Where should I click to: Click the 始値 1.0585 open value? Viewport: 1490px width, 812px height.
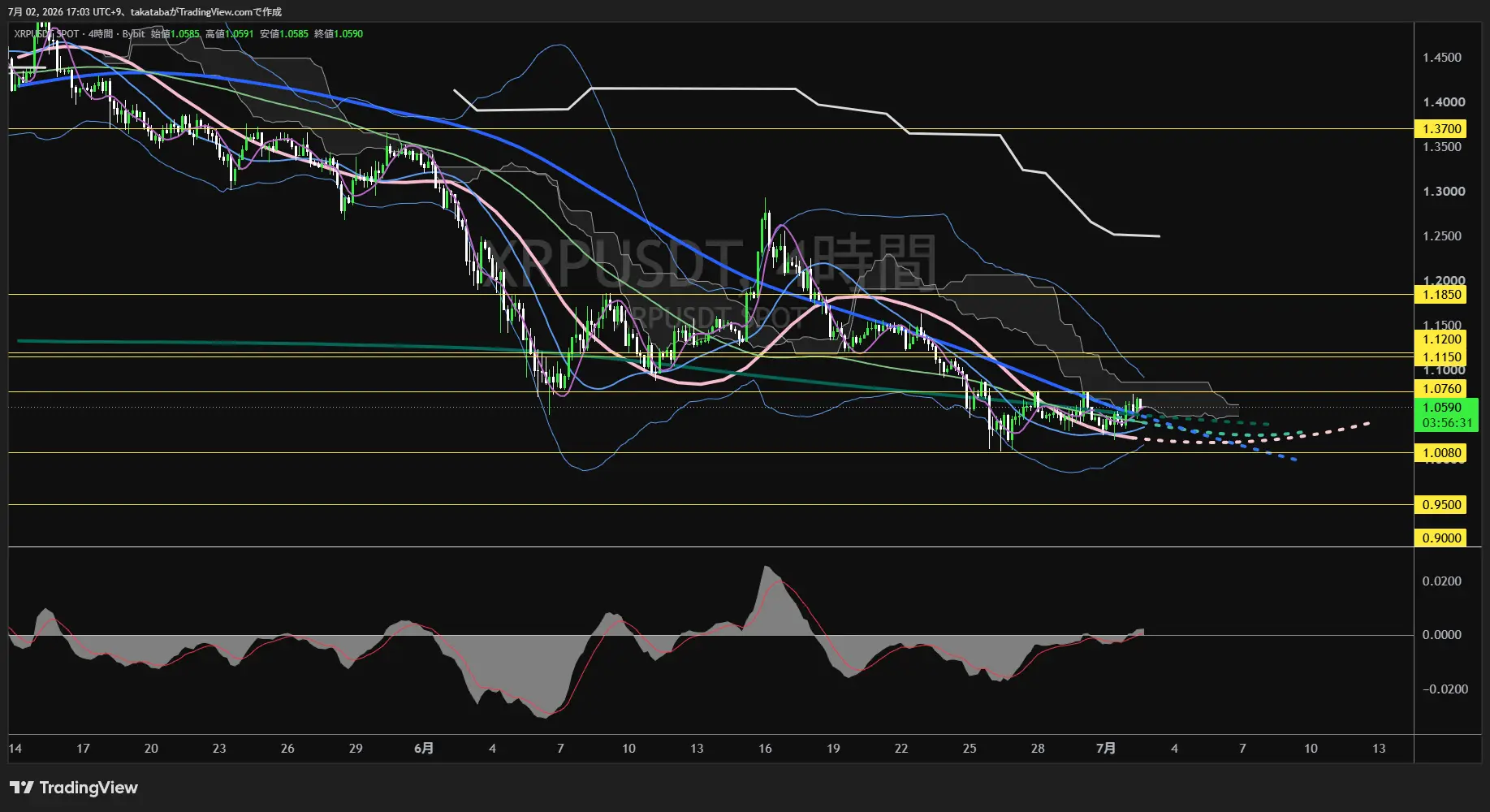click(x=175, y=34)
